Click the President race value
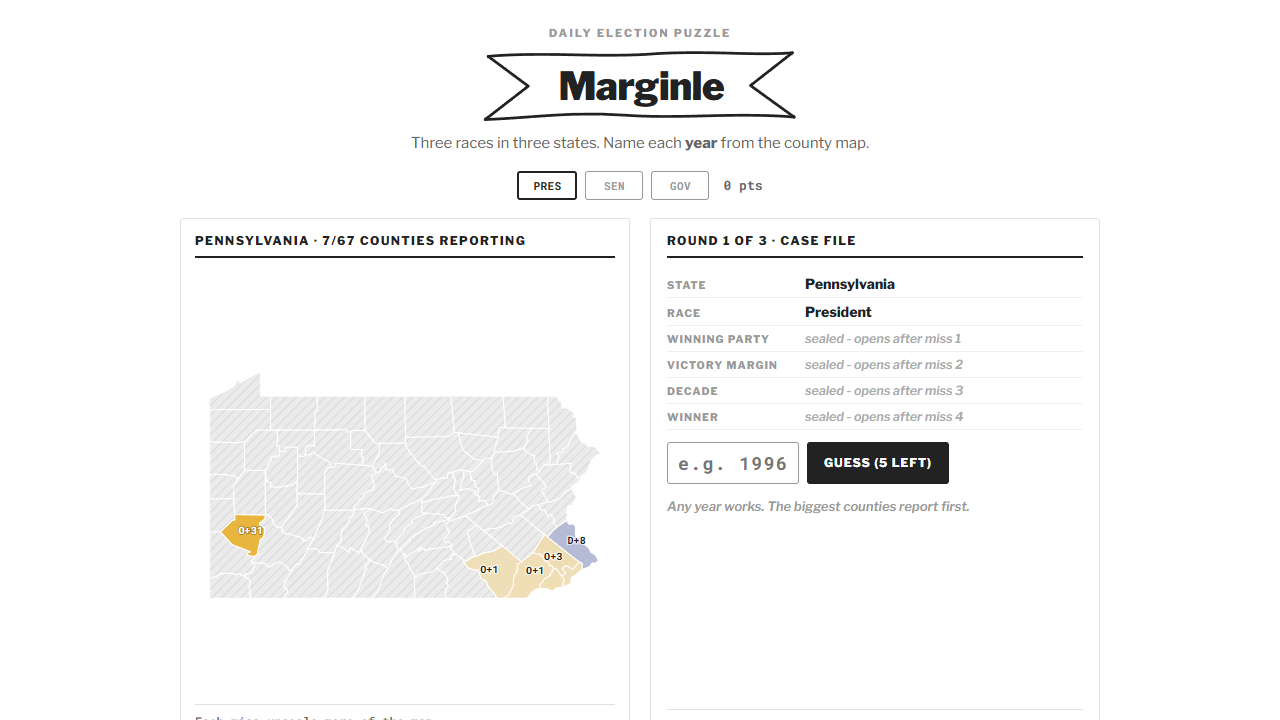 click(838, 312)
